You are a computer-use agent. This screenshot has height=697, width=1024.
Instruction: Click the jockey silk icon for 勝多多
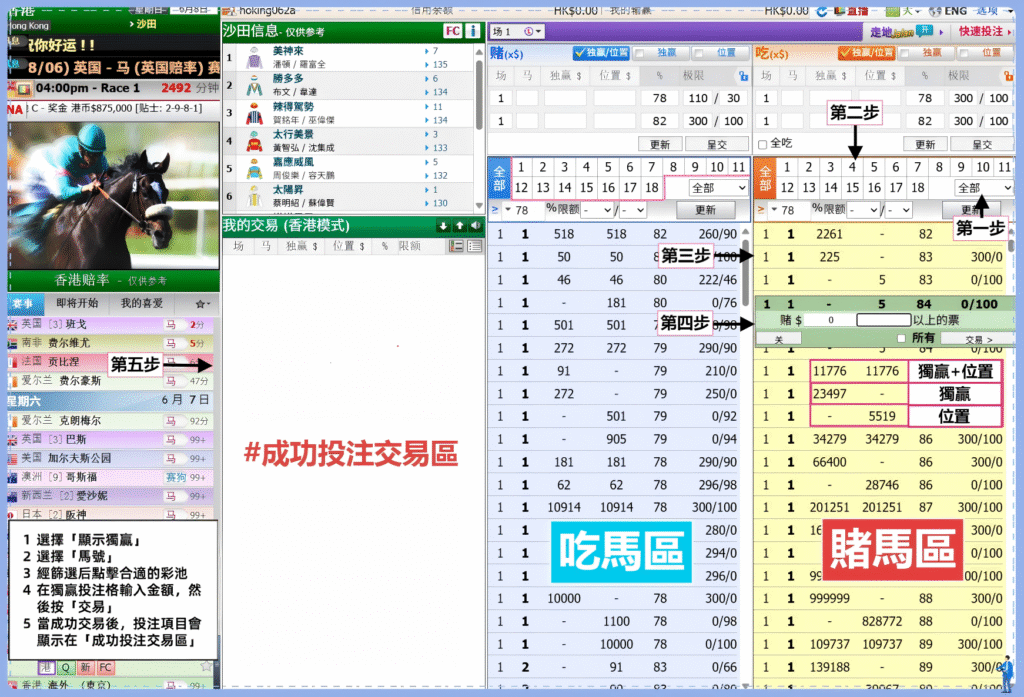pos(254,86)
